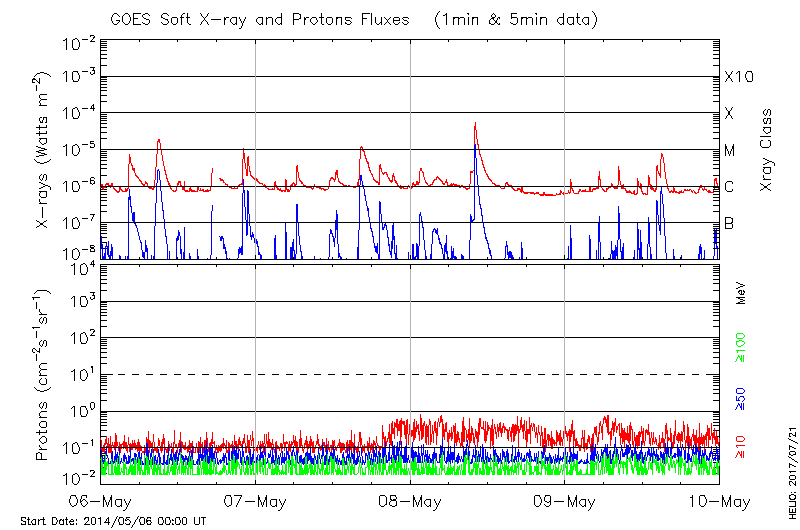Click the blue ≥50 MeV legend label
Image resolution: width=800 pixels, height=530 pixels.
click(x=742, y=400)
